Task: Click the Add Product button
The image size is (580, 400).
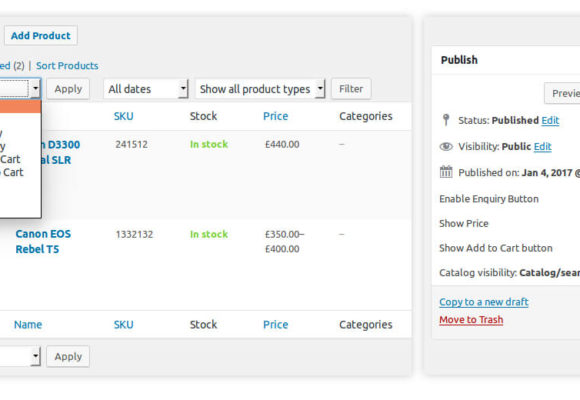Action: [41, 36]
